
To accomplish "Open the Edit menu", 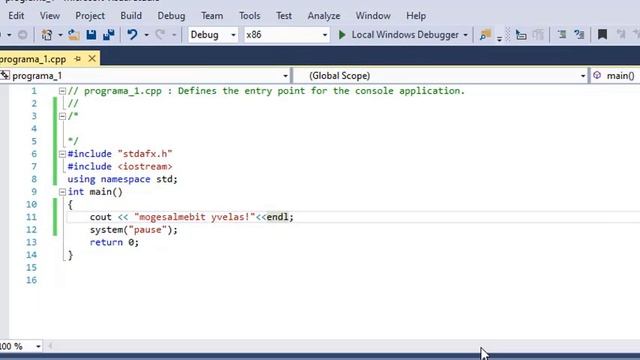I will tap(16, 16).
